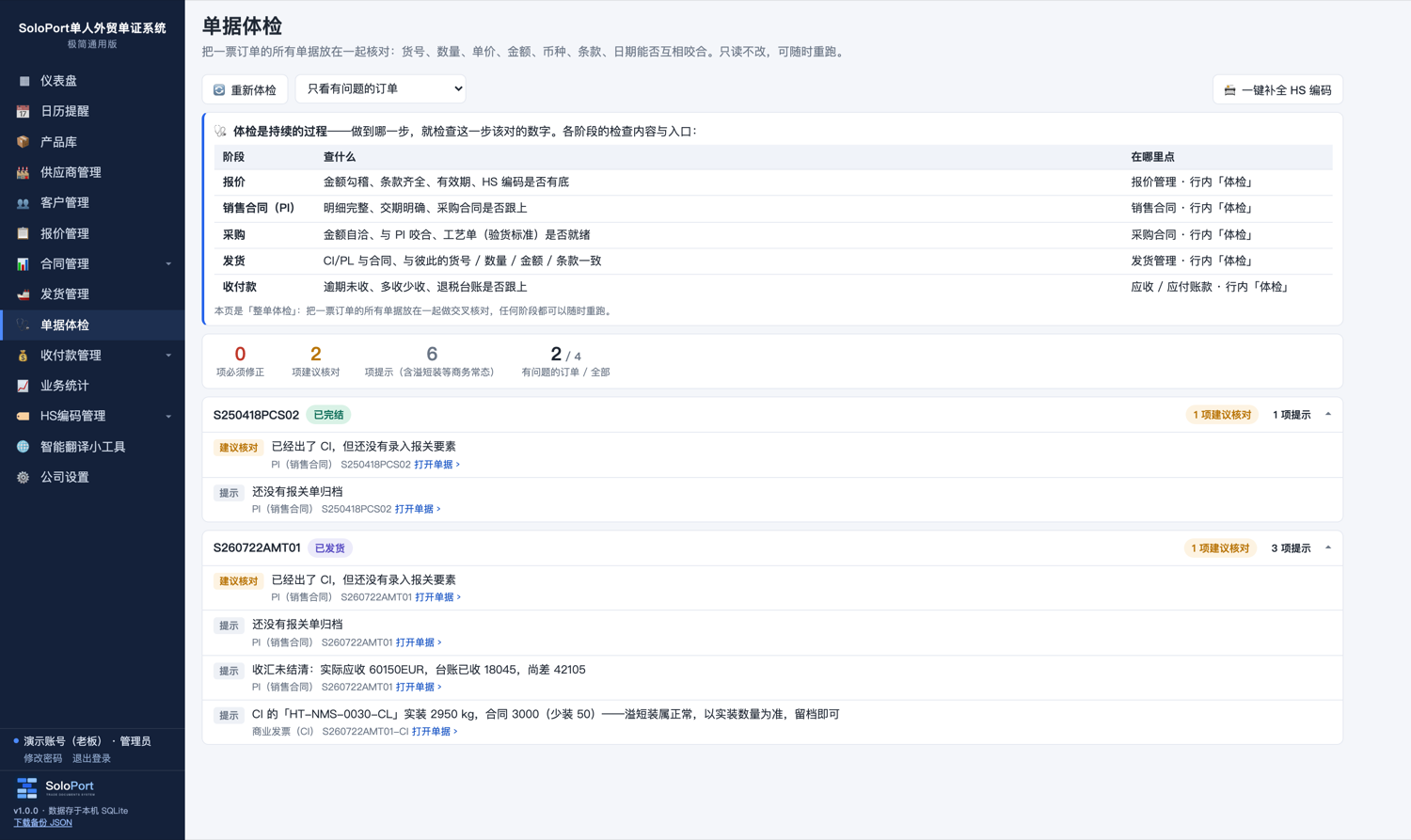Viewport: 1411px width, 840px height.
Task: Open the 只看有问题的订单 filter dropdown
Action: click(x=381, y=88)
